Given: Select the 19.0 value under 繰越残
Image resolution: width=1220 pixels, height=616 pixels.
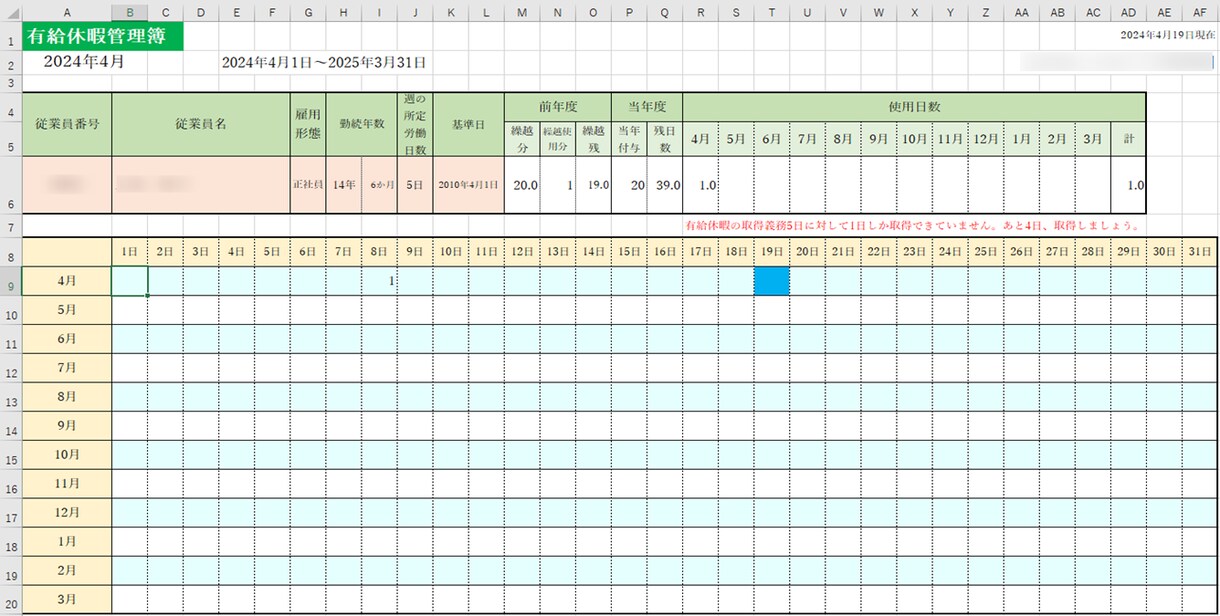Looking at the screenshot, I should tap(593, 185).
